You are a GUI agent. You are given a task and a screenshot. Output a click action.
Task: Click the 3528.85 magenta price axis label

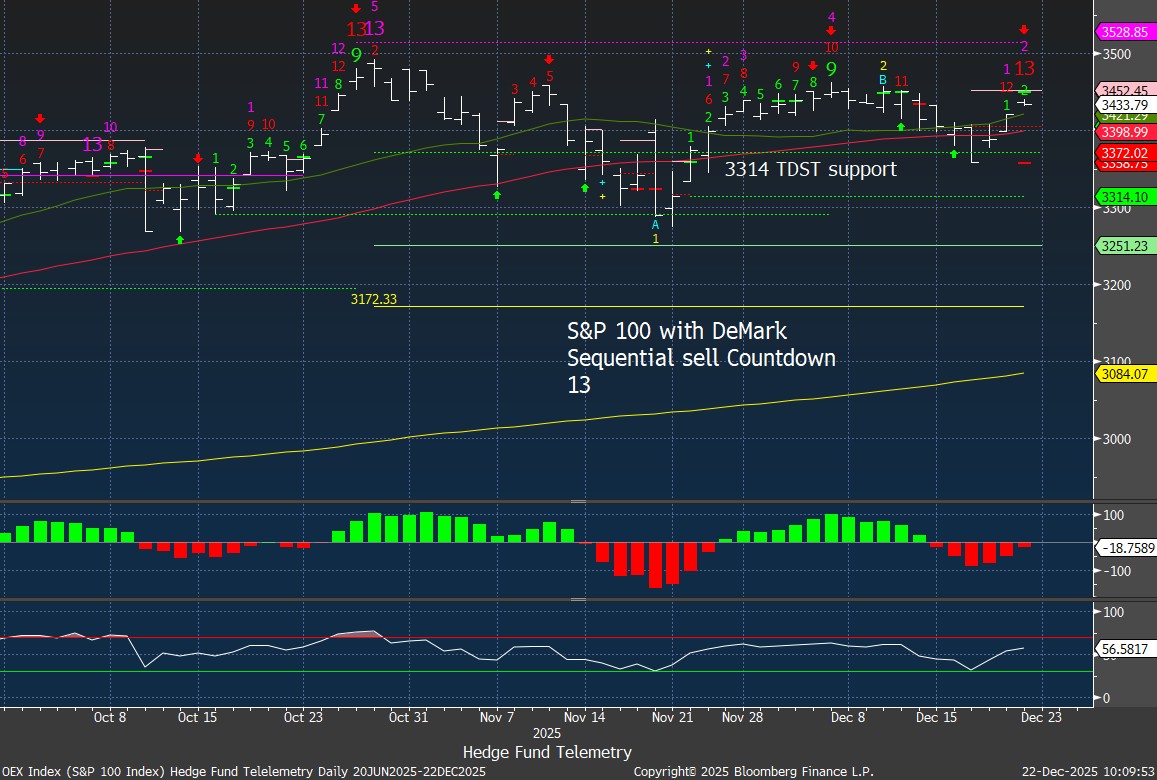(1126, 32)
